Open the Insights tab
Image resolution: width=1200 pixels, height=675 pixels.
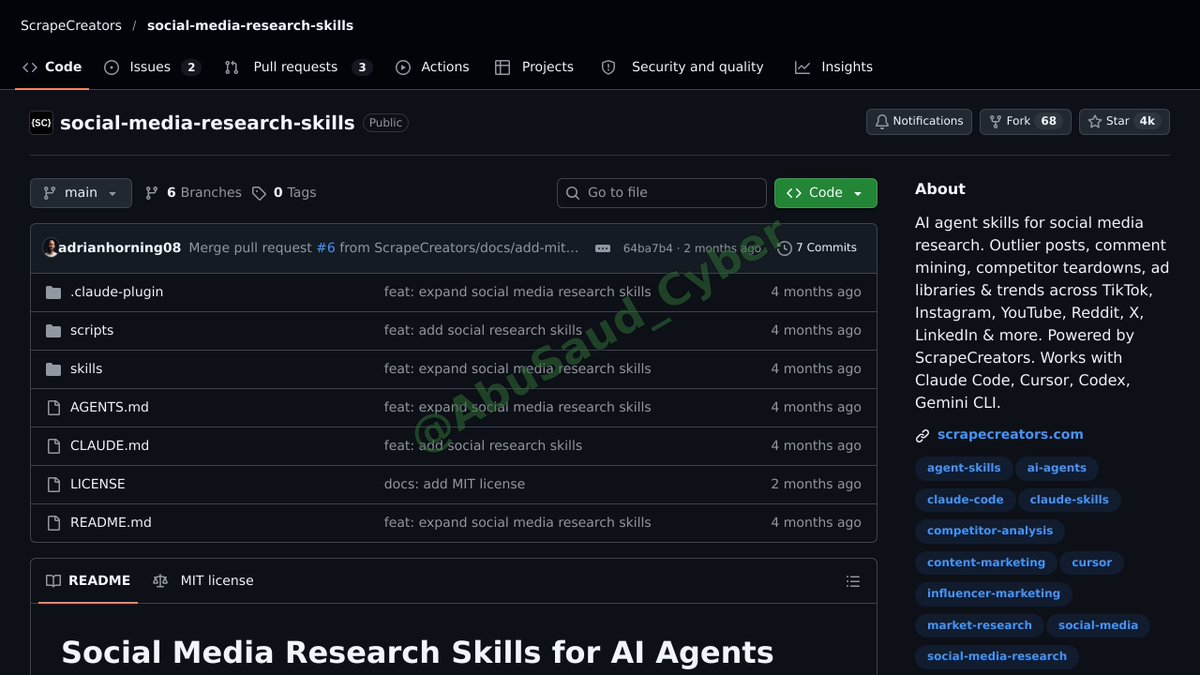834,67
